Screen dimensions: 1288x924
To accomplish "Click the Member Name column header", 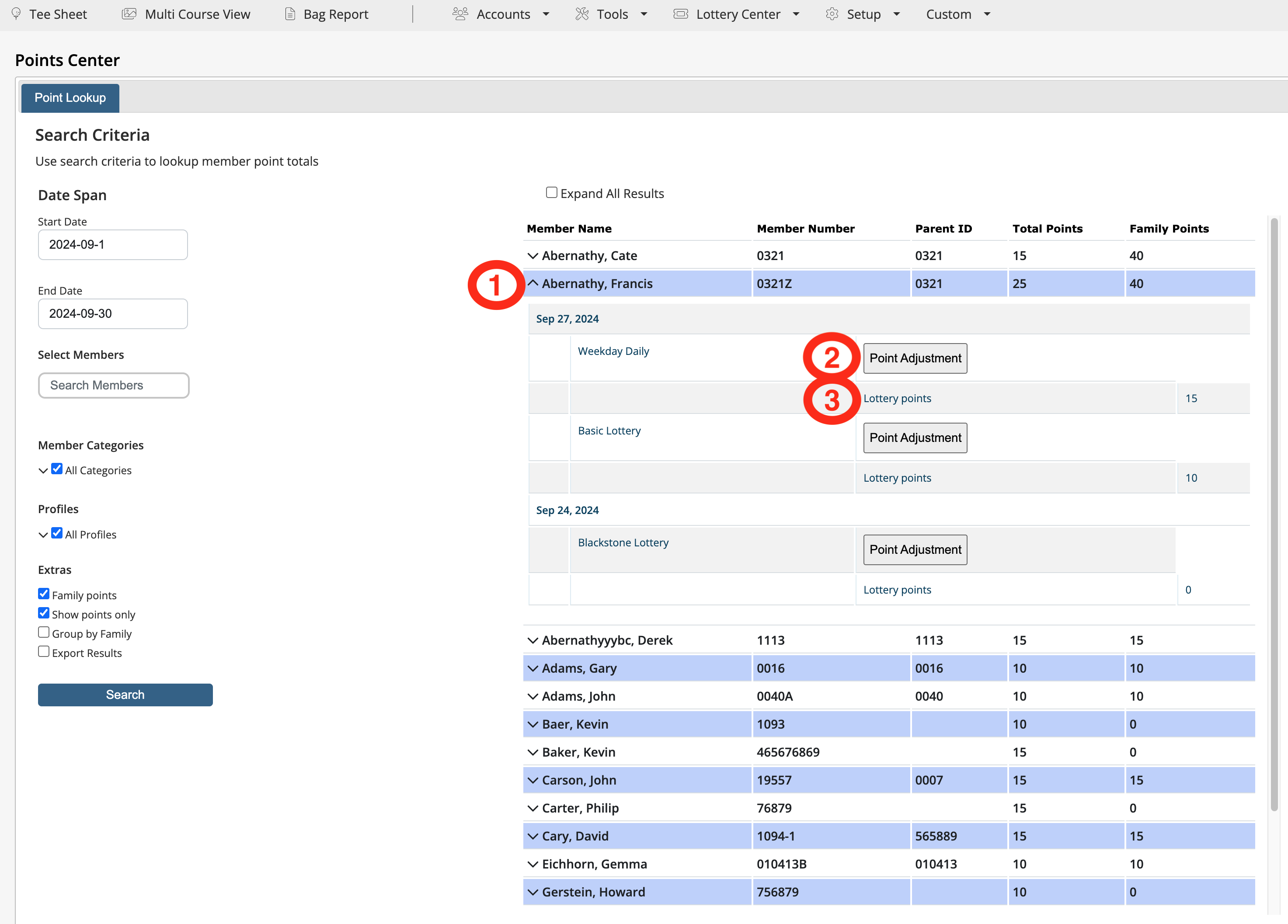I will click(569, 228).
